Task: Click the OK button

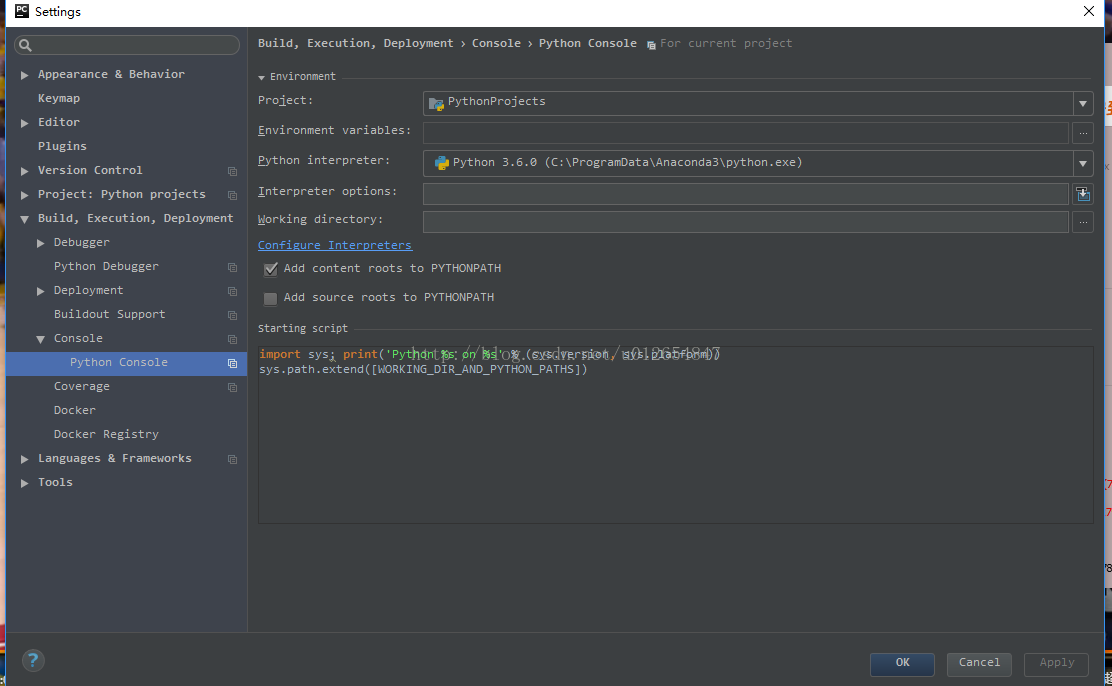Action: click(902, 664)
